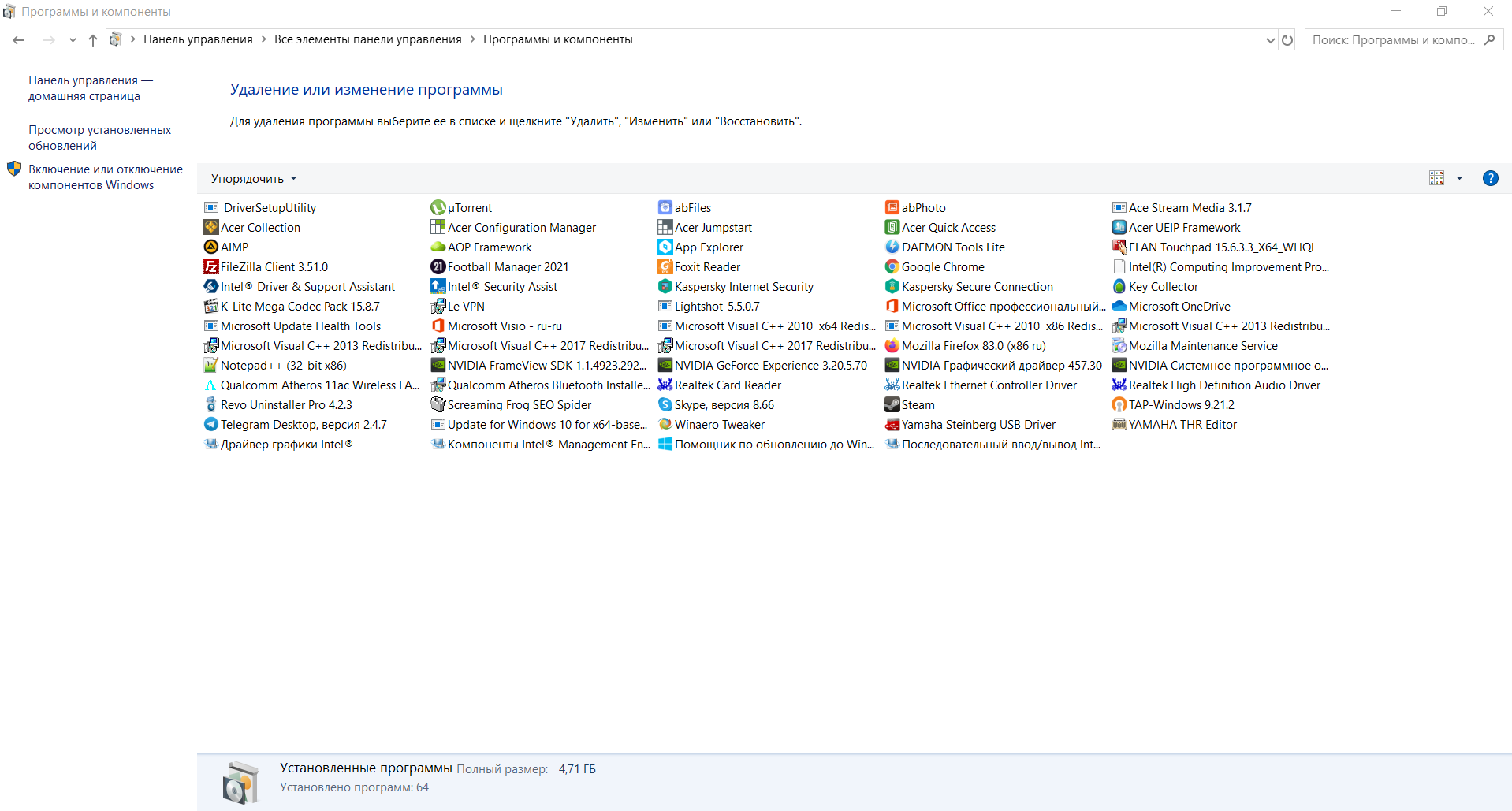The image size is (1512, 811).
Task: Select ELAN Touchpad 15.6.3.3_X64_WHQL entry
Action: click(1214, 247)
